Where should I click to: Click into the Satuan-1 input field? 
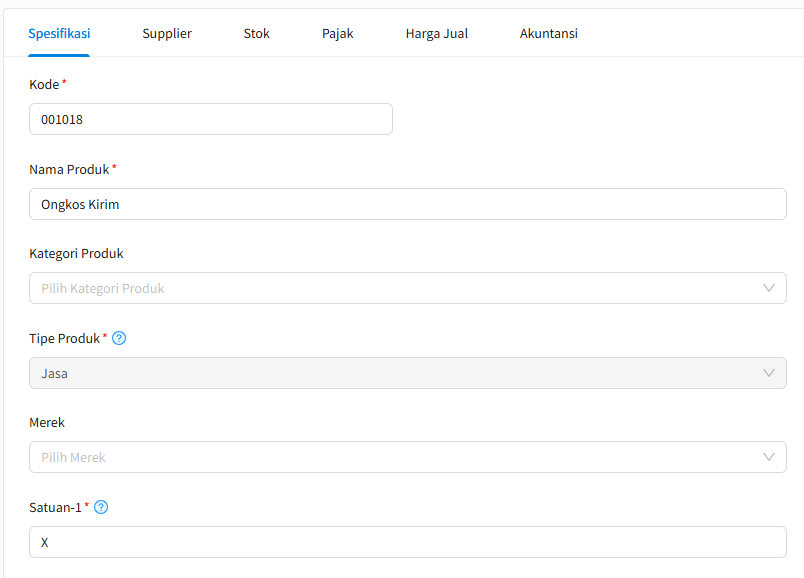point(407,542)
